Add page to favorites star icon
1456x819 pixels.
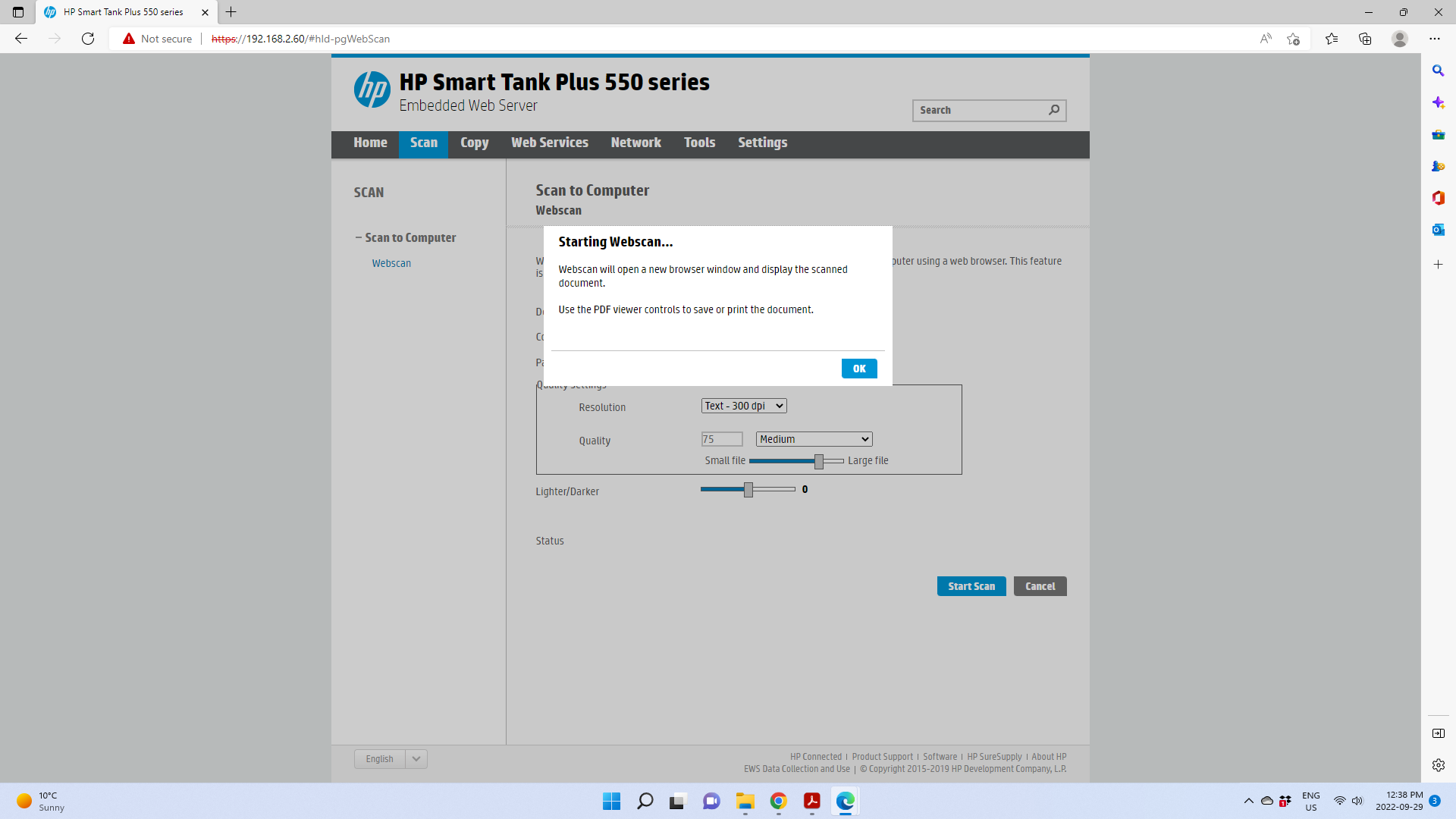tap(1293, 39)
